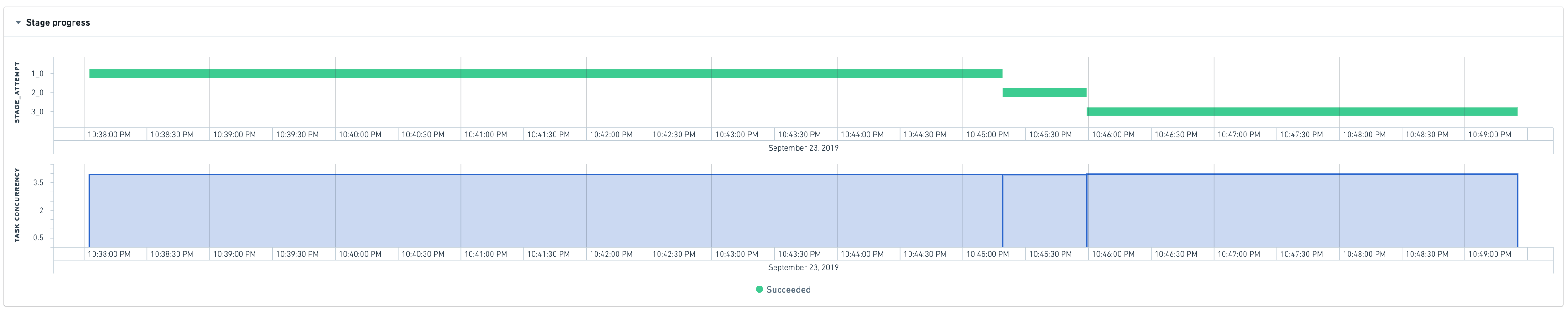Click 10:44:00 PM on the stage attempt axis
Image resolution: width=1568 pixels, height=312 pixels.
pyautogui.click(x=862, y=135)
